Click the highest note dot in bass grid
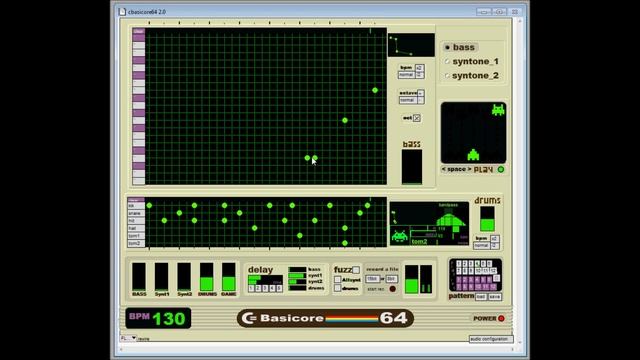 tap(375, 90)
